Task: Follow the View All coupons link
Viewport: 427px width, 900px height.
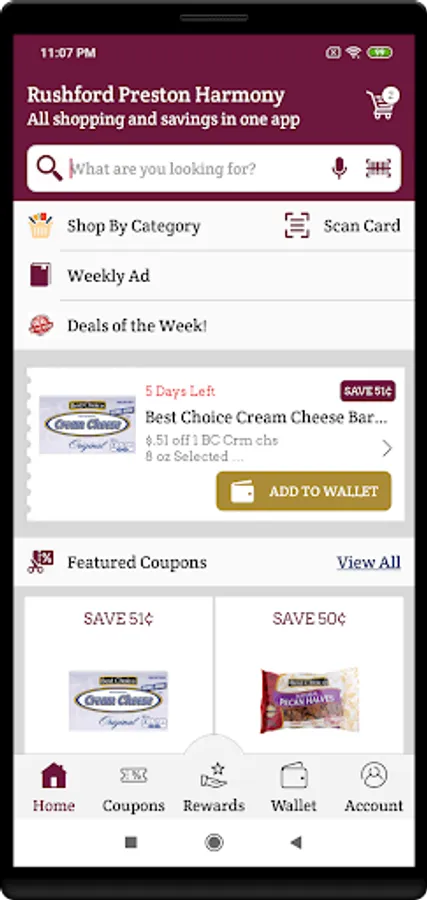Action: [x=368, y=562]
